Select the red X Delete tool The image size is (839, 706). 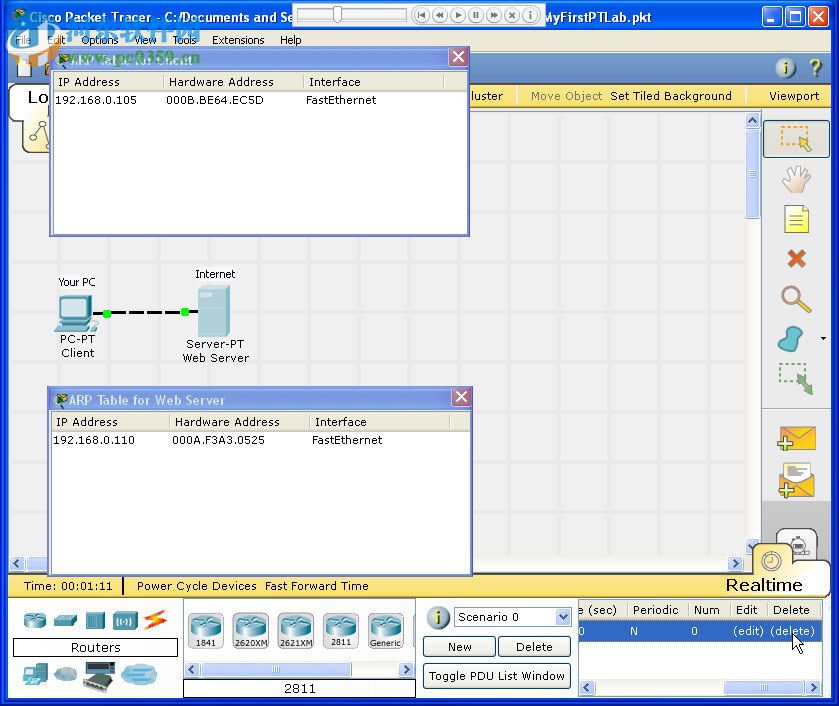795,258
